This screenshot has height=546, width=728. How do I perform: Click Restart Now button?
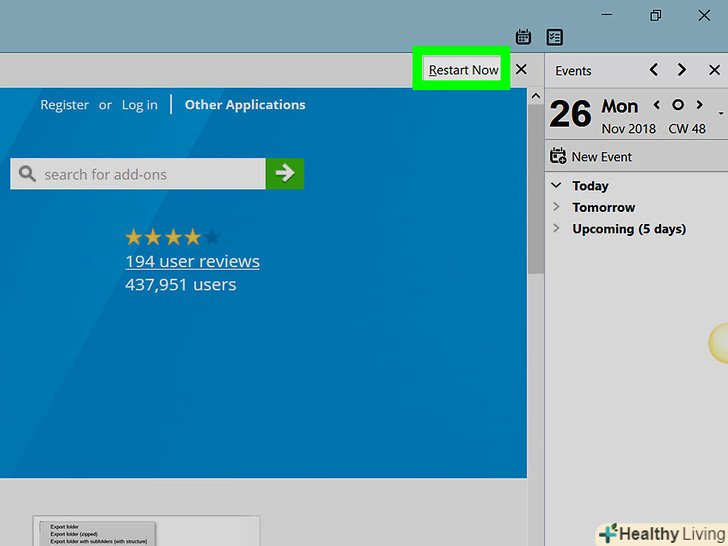(463, 70)
